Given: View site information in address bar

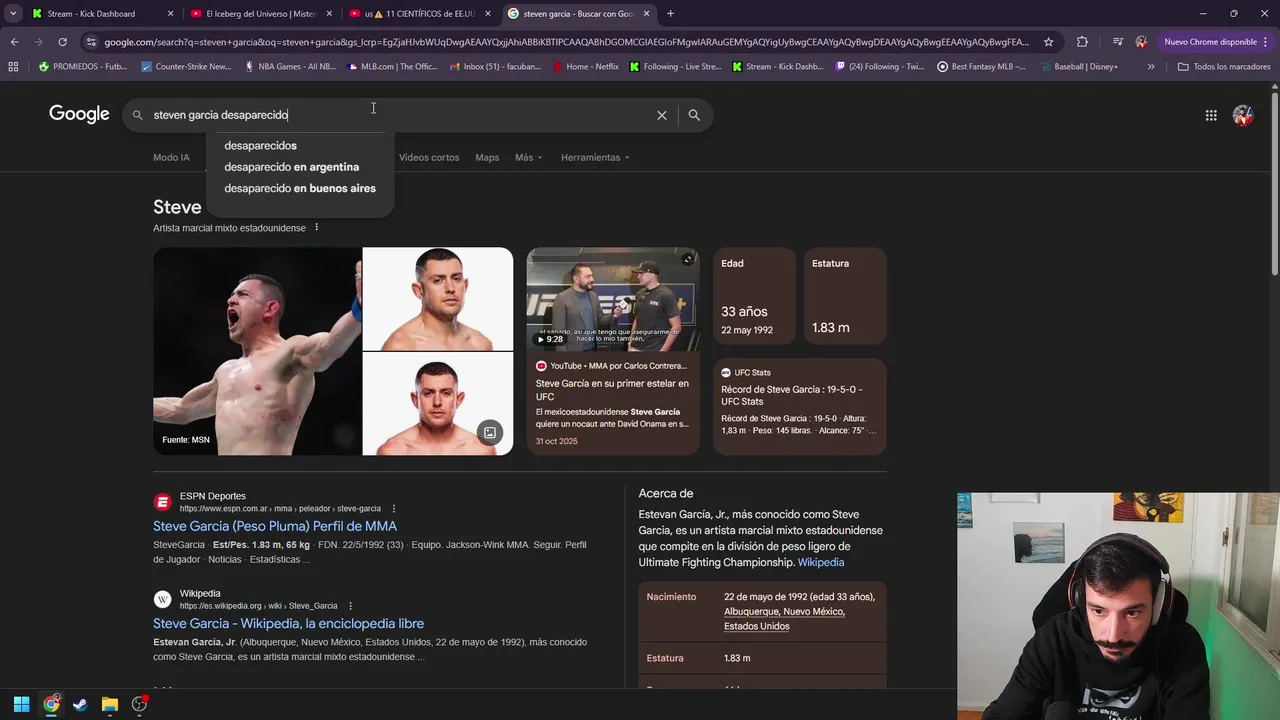Looking at the screenshot, I should click(92, 42).
